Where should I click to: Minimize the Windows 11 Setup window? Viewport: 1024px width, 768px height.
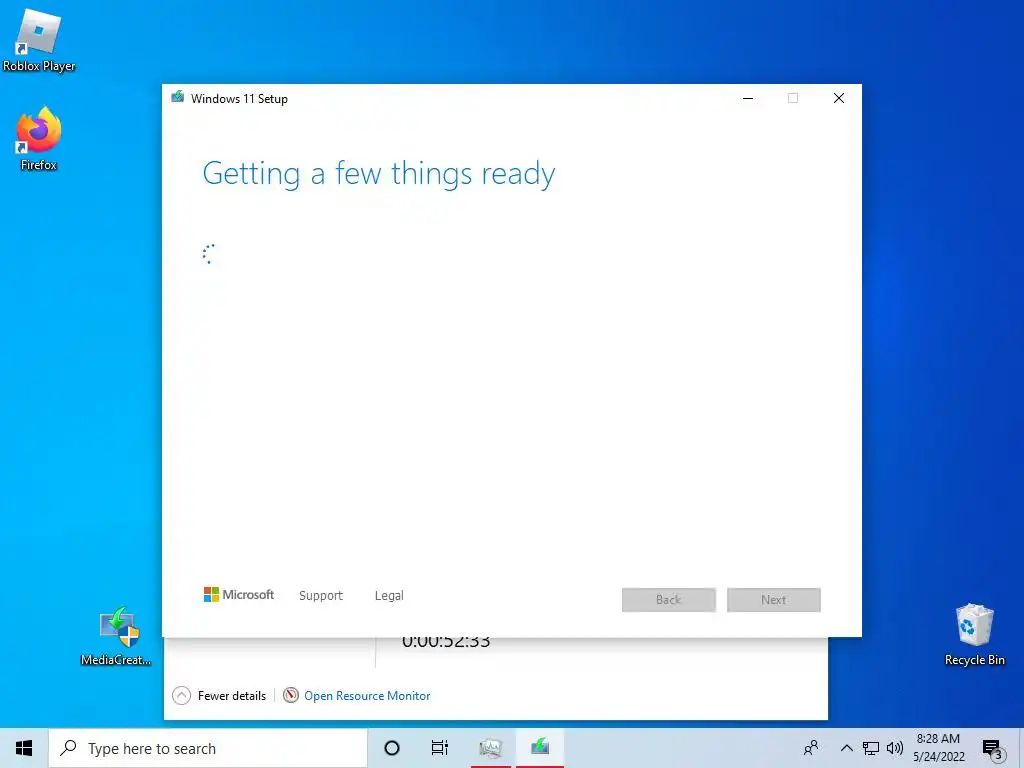coord(748,98)
